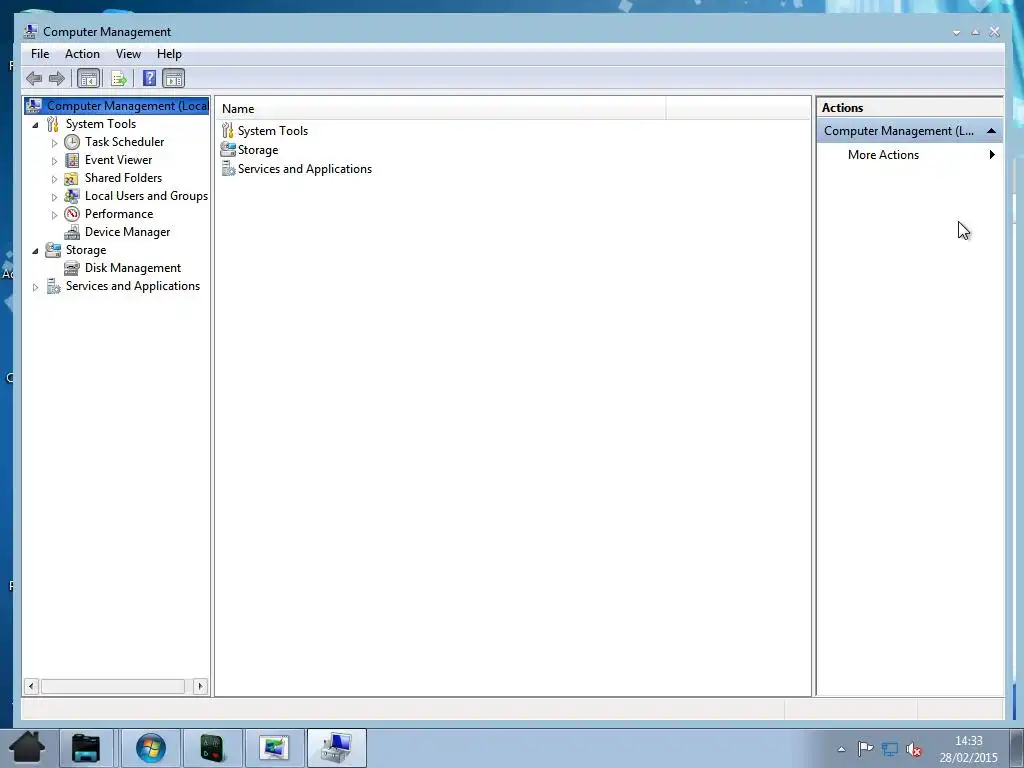Open the monitor picture taskbar icon
The height and width of the screenshot is (768, 1024).
[x=274, y=748]
